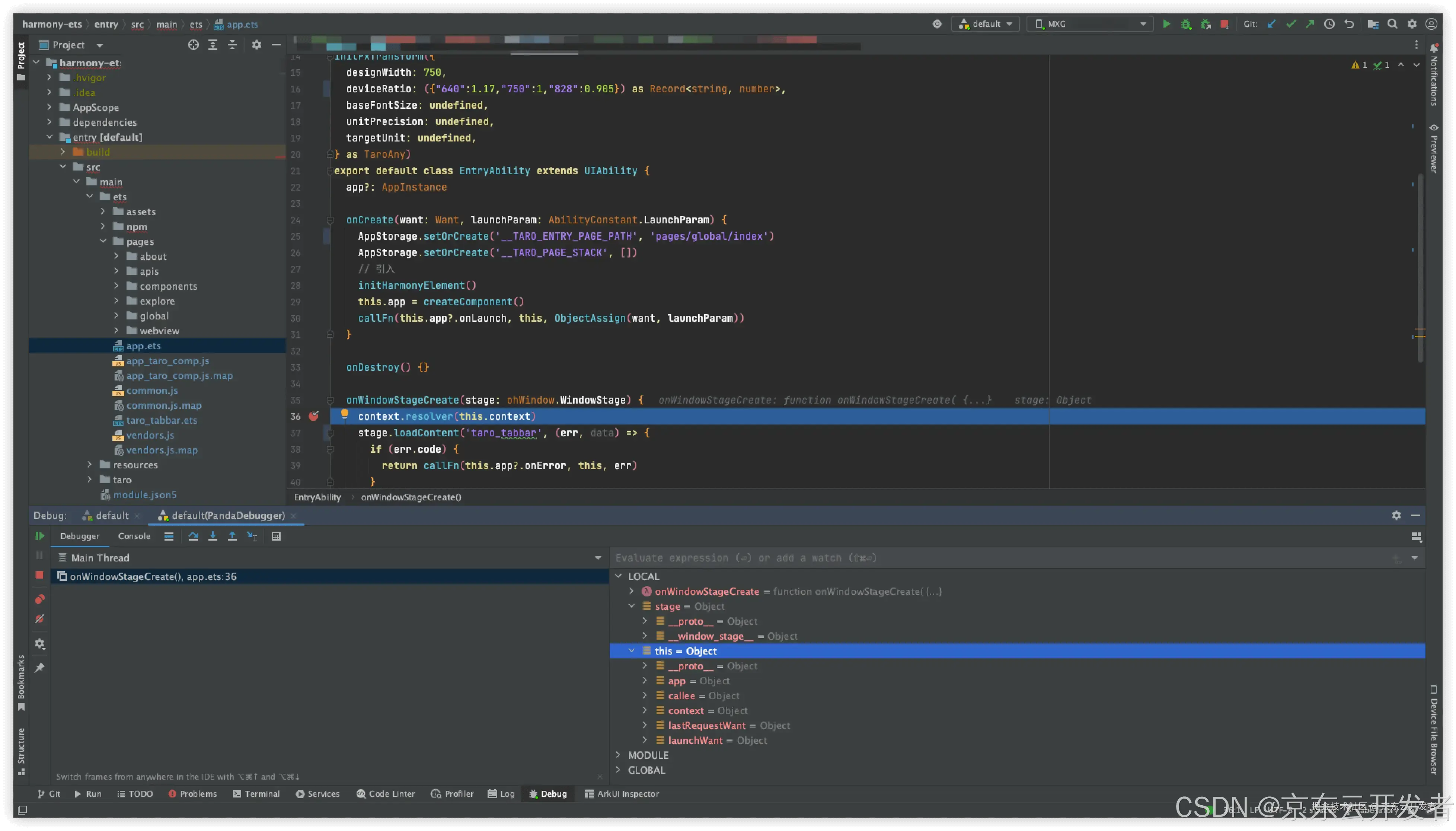The width and height of the screenshot is (1456, 831).
Task: Stop debug session red square in debug sidebar
Action: [x=39, y=575]
